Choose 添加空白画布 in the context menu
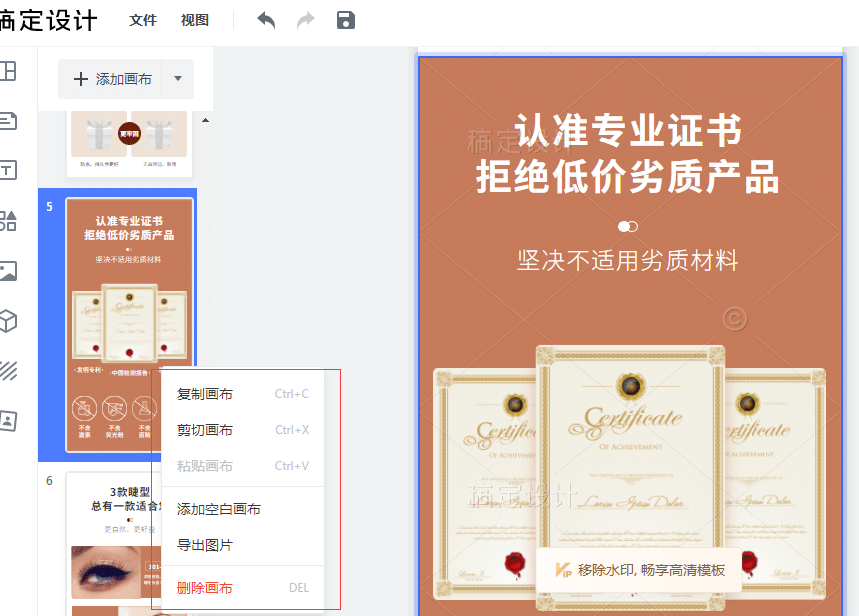The image size is (859, 616). [x=243, y=509]
